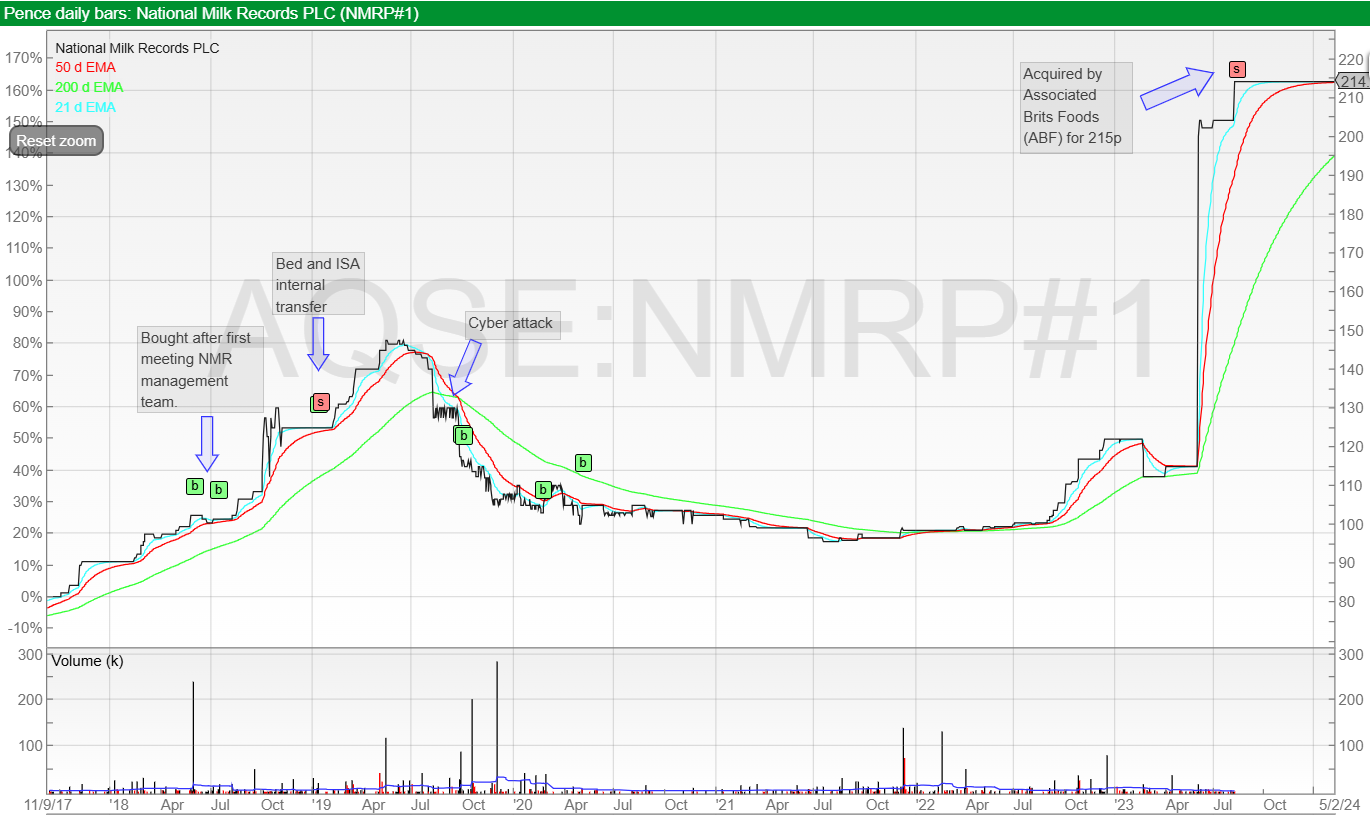Viewport: 1370px width, 815px height.
Task: Open the Cyber attack annotation label
Action: tap(510, 323)
